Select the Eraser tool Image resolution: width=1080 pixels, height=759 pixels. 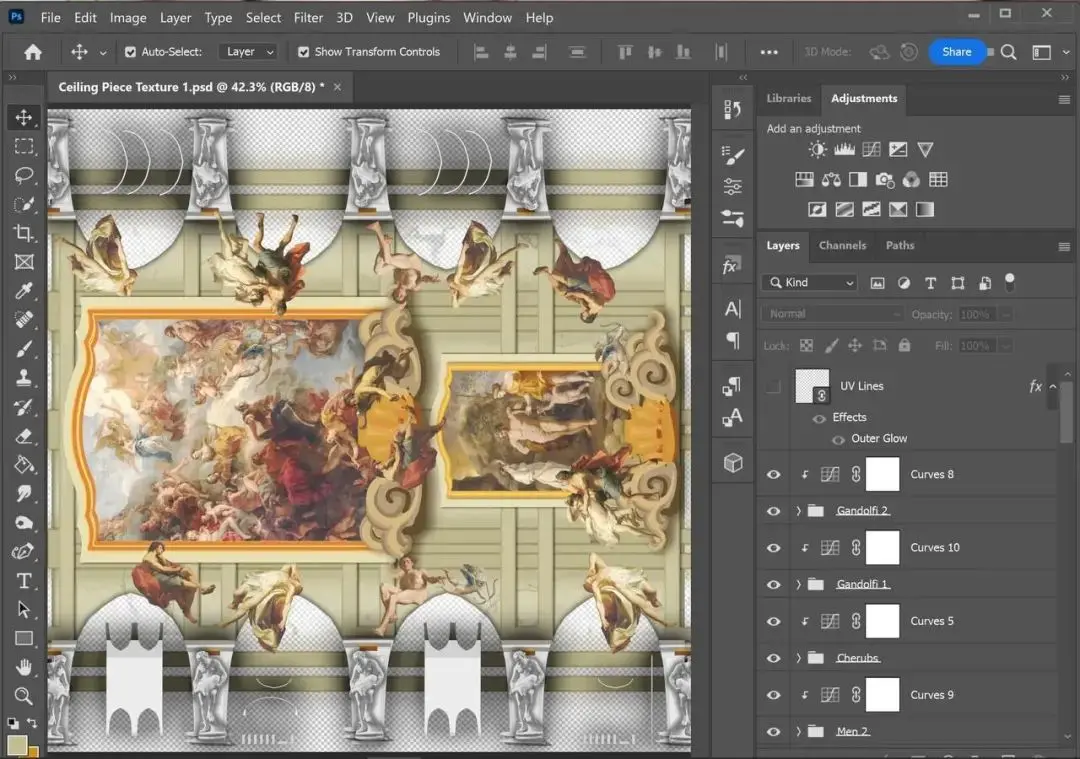pyautogui.click(x=24, y=436)
